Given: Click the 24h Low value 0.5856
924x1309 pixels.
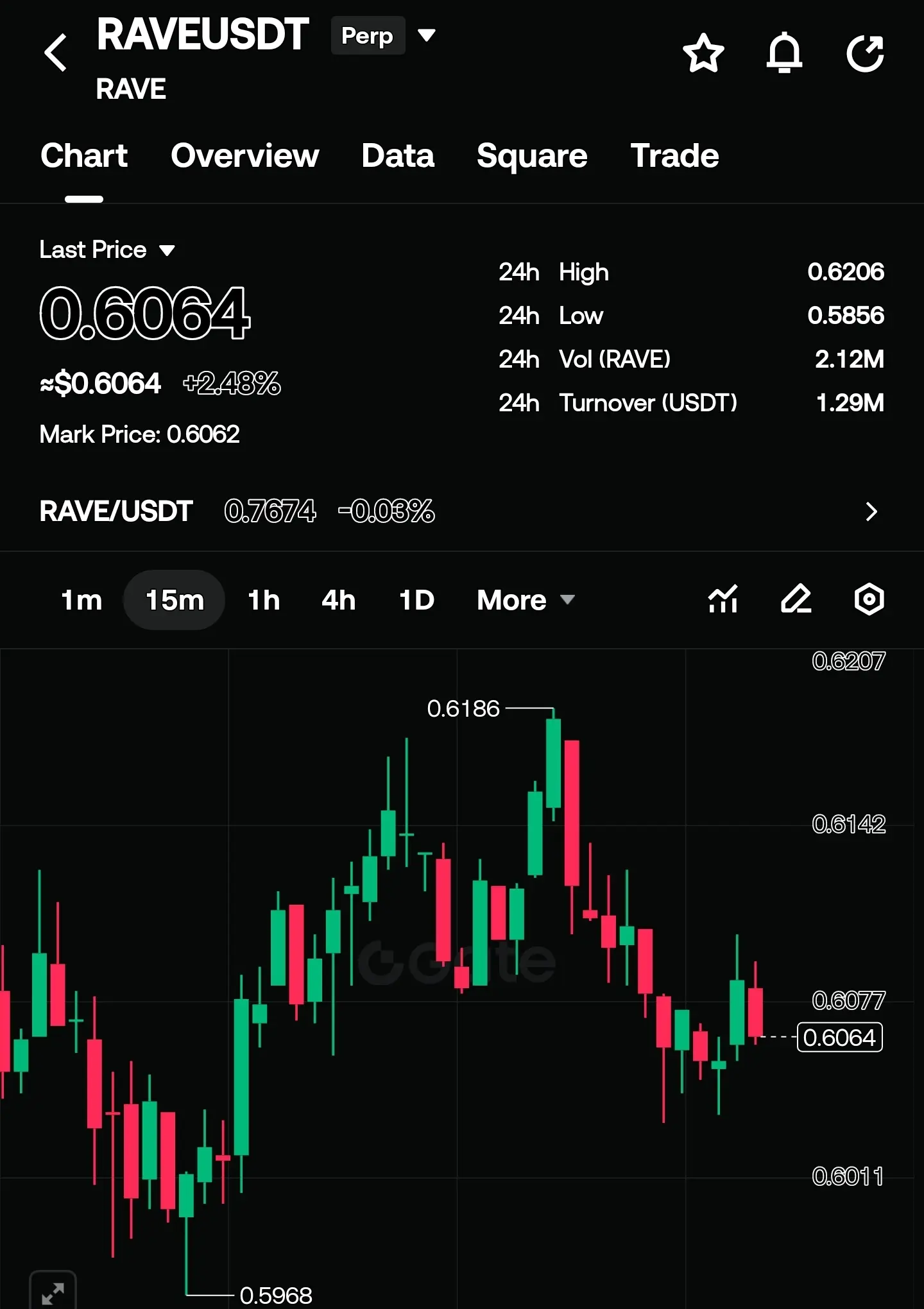Looking at the screenshot, I should point(846,316).
